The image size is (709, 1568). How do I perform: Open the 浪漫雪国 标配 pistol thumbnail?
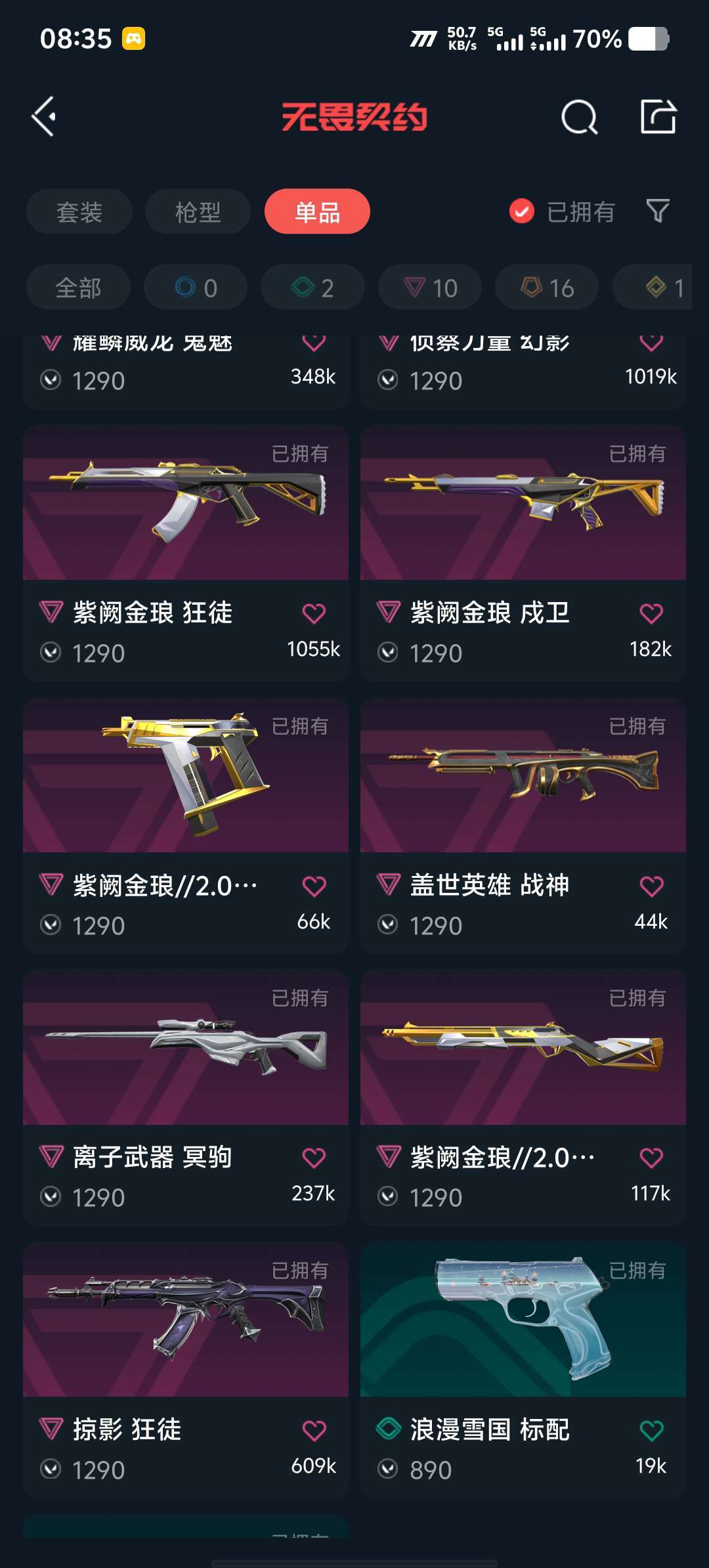point(523,1319)
